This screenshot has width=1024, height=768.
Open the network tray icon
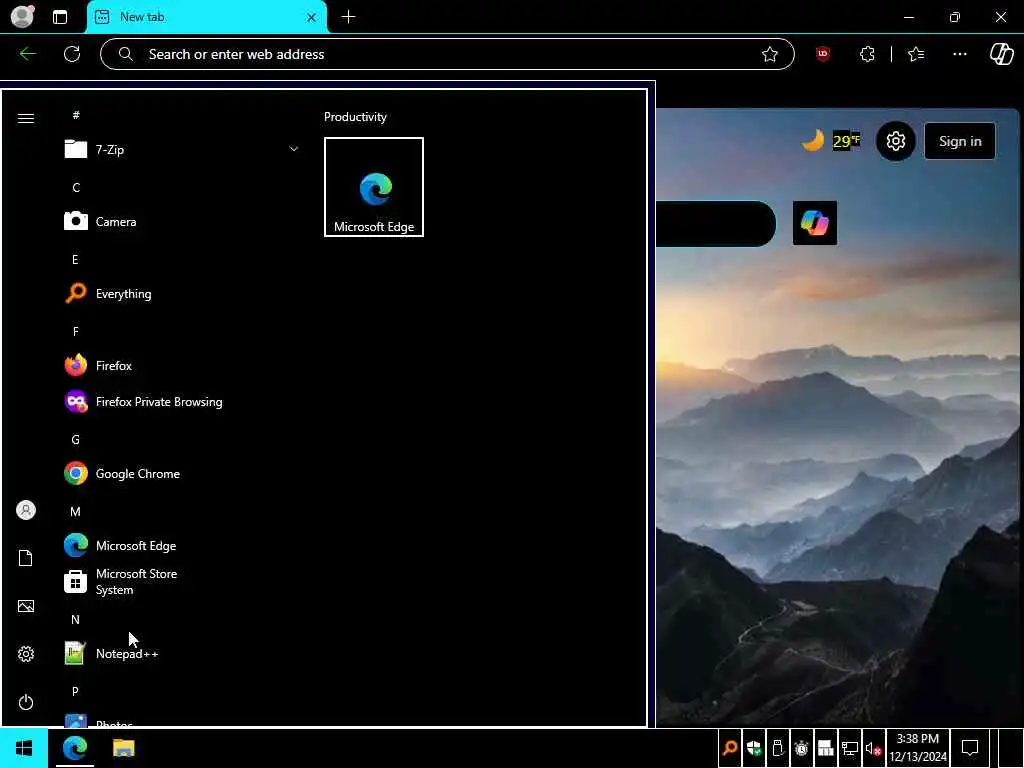coord(850,748)
